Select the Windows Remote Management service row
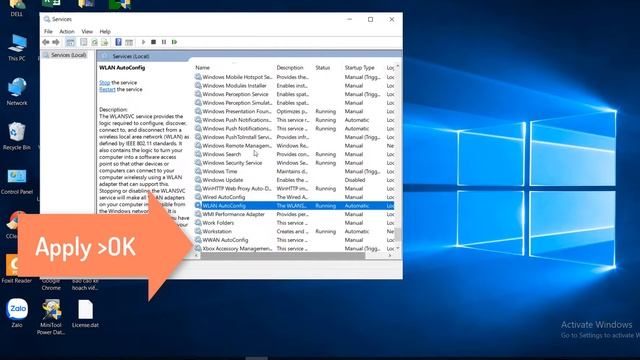640x360 pixels. point(294,146)
